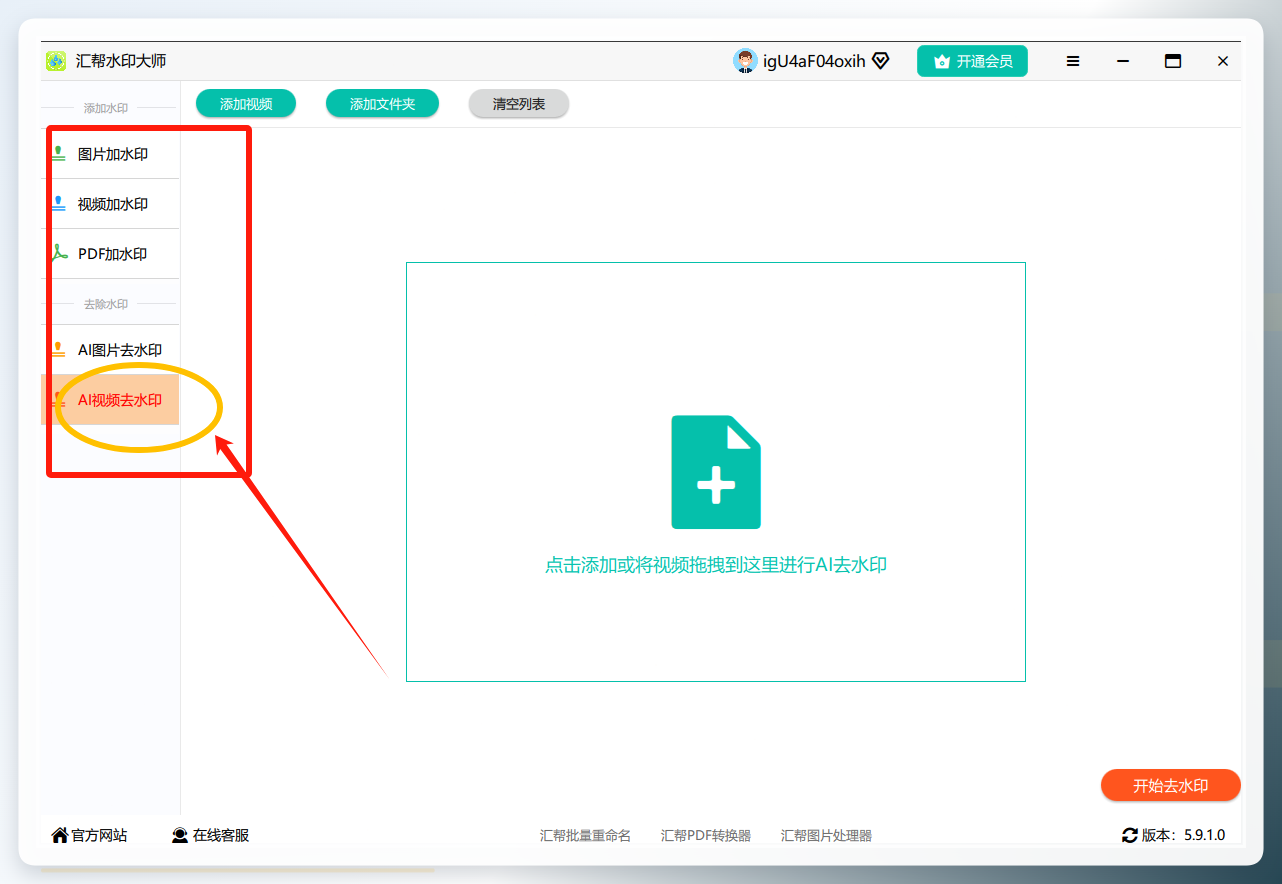Minimize the application window
This screenshot has height=884, width=1282.
pos(1123,61)
